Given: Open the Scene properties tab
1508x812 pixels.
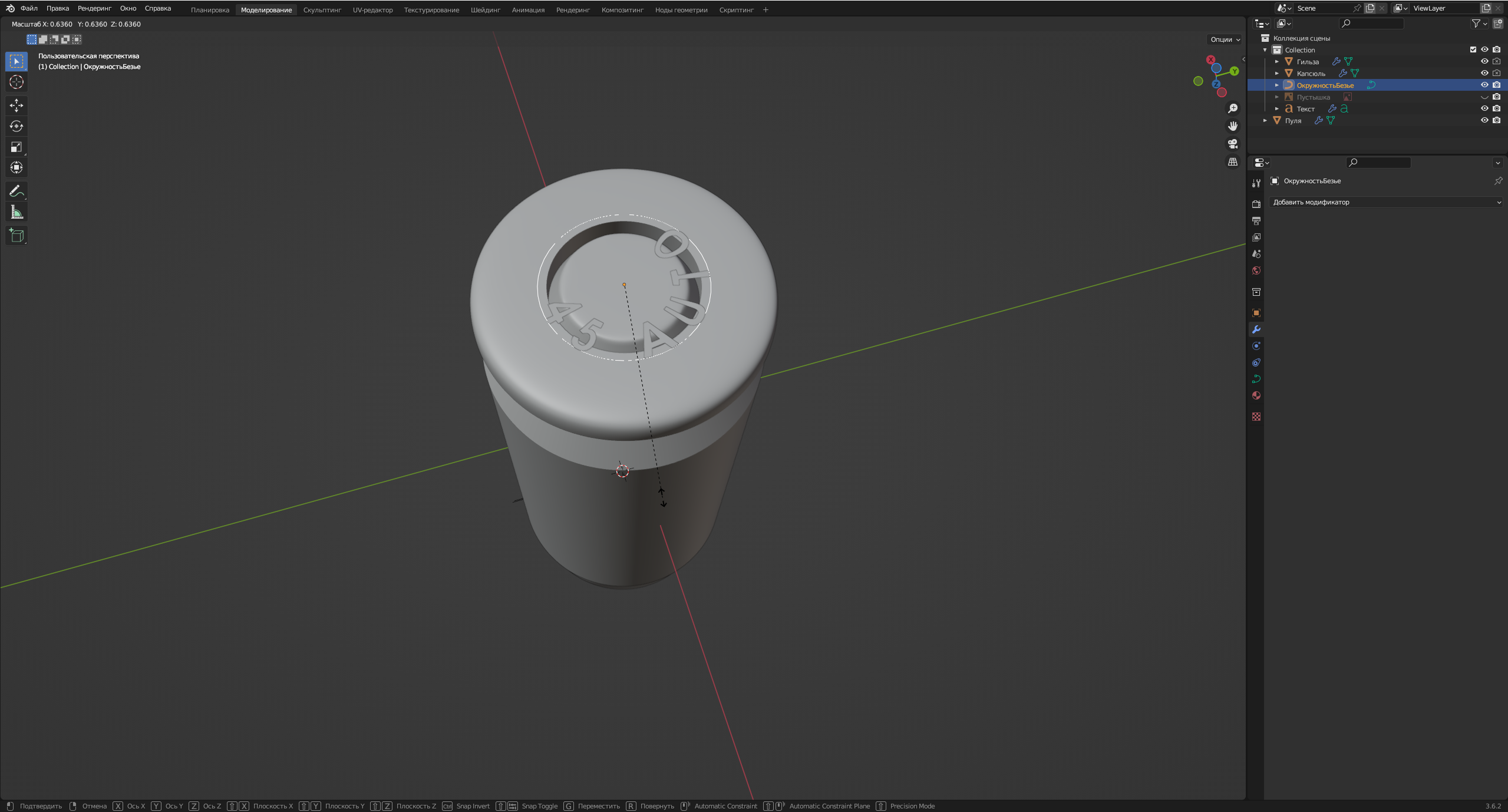Looking at the screenshot, I should tap(1256, 254).
